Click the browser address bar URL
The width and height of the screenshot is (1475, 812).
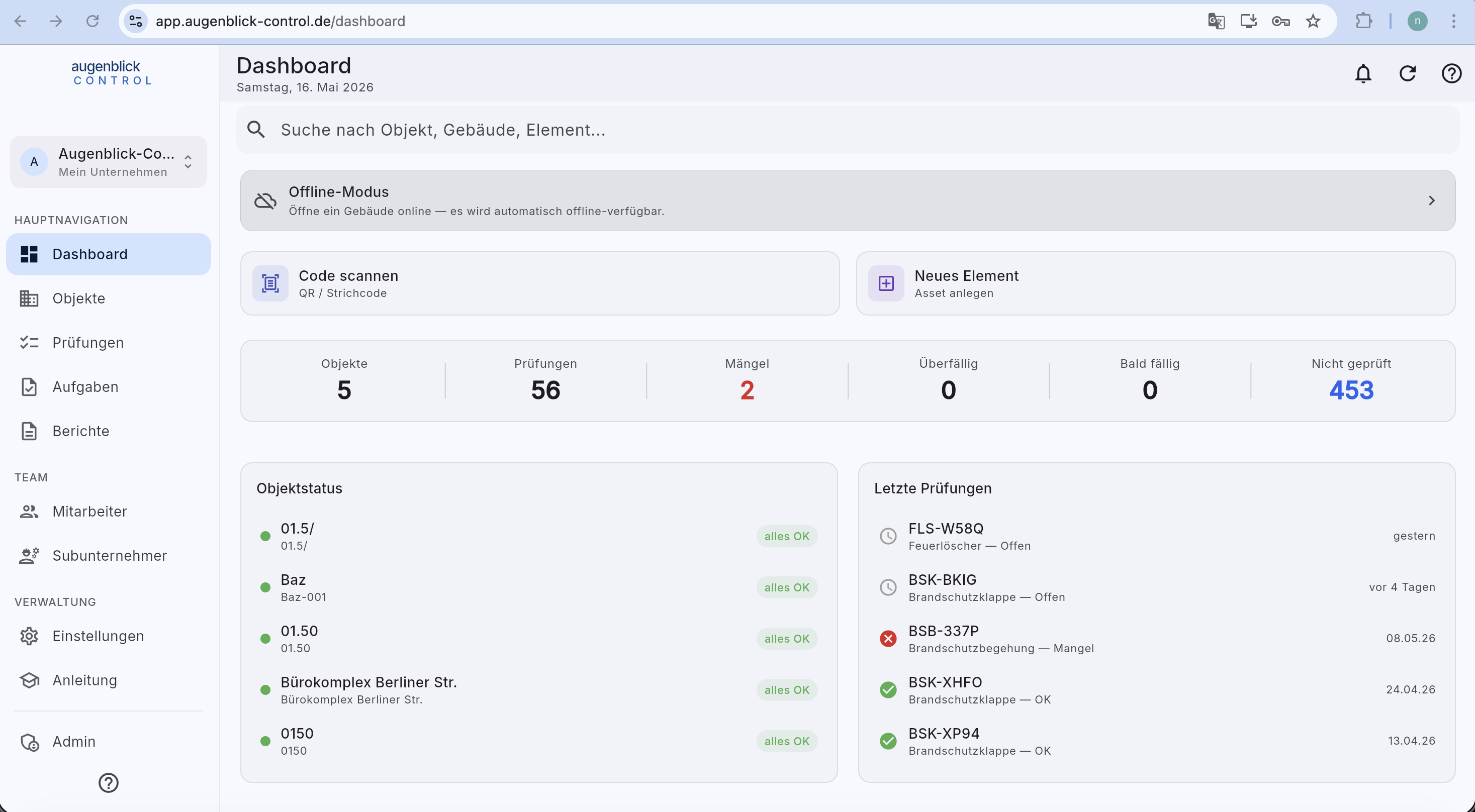(281, 21)
